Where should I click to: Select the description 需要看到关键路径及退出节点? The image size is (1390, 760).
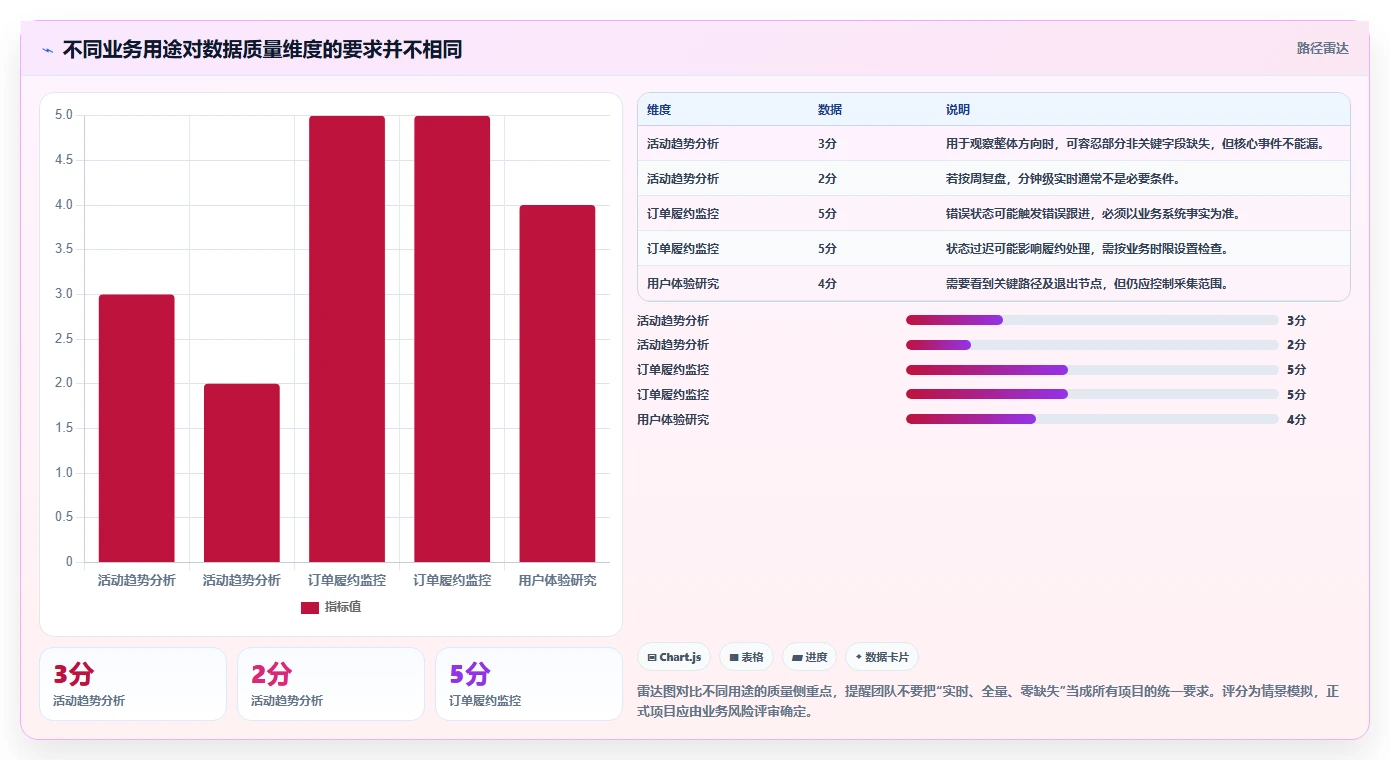pos(1086,284)
